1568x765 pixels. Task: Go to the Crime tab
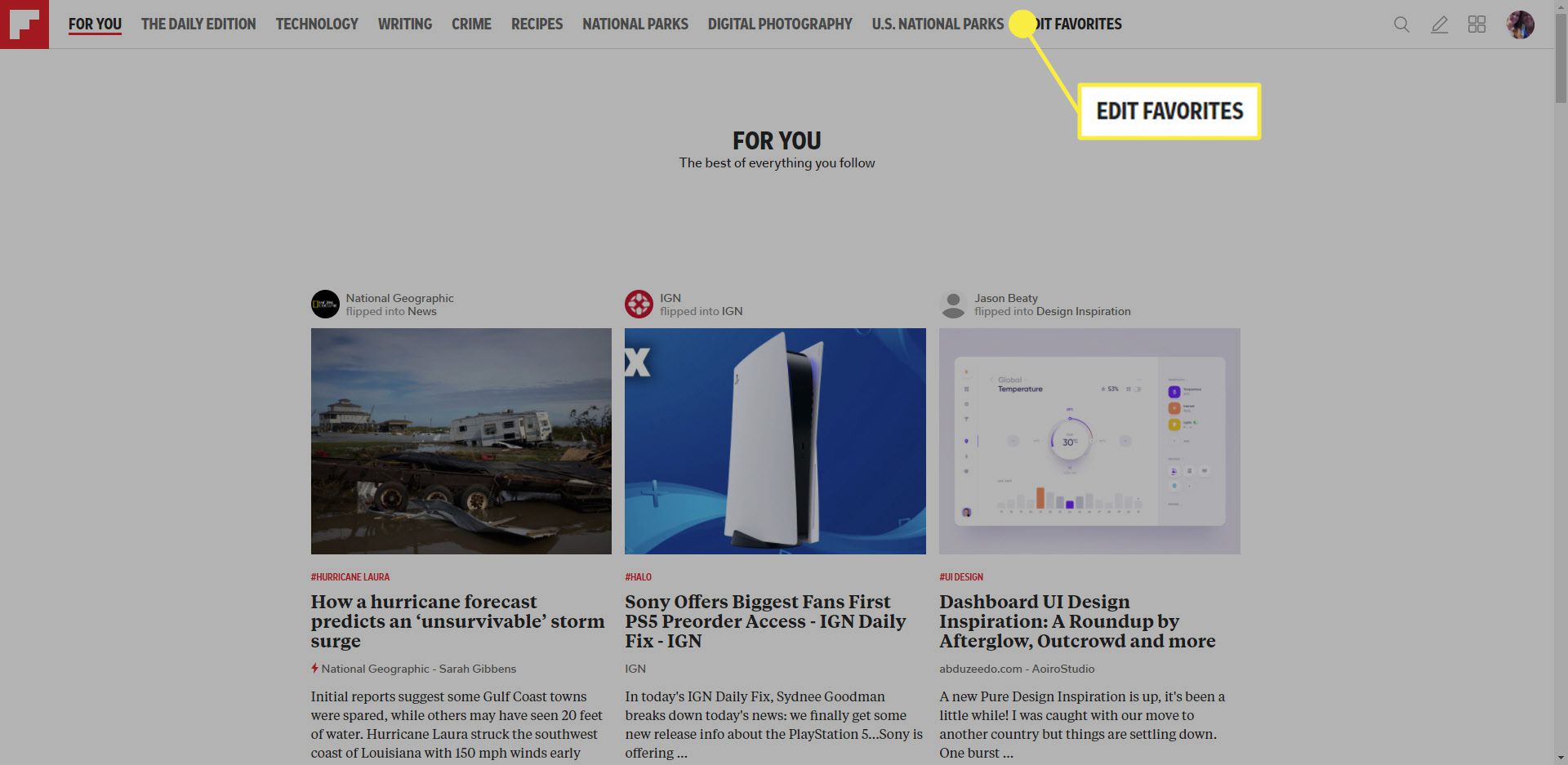coord(471,24)
